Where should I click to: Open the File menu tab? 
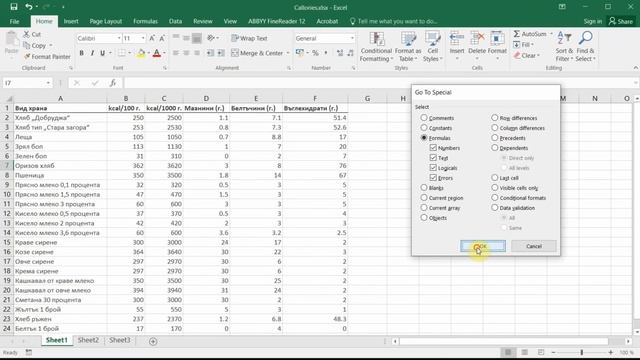14,21
